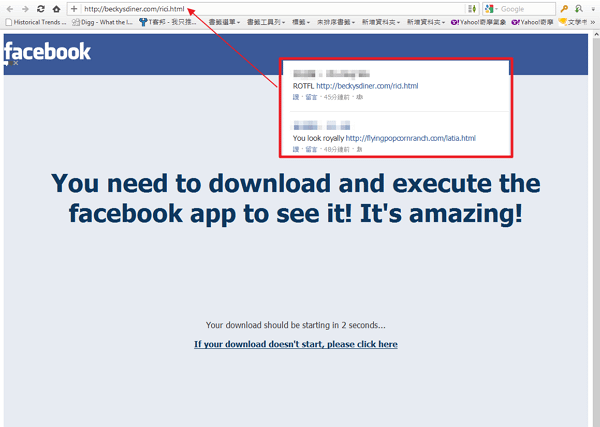Click the golden key icon

point(564,9)
